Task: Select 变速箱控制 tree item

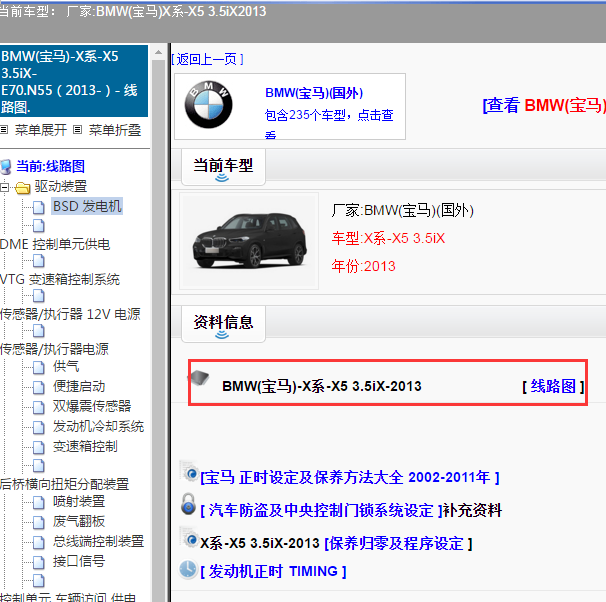Action: pos(85,446)
